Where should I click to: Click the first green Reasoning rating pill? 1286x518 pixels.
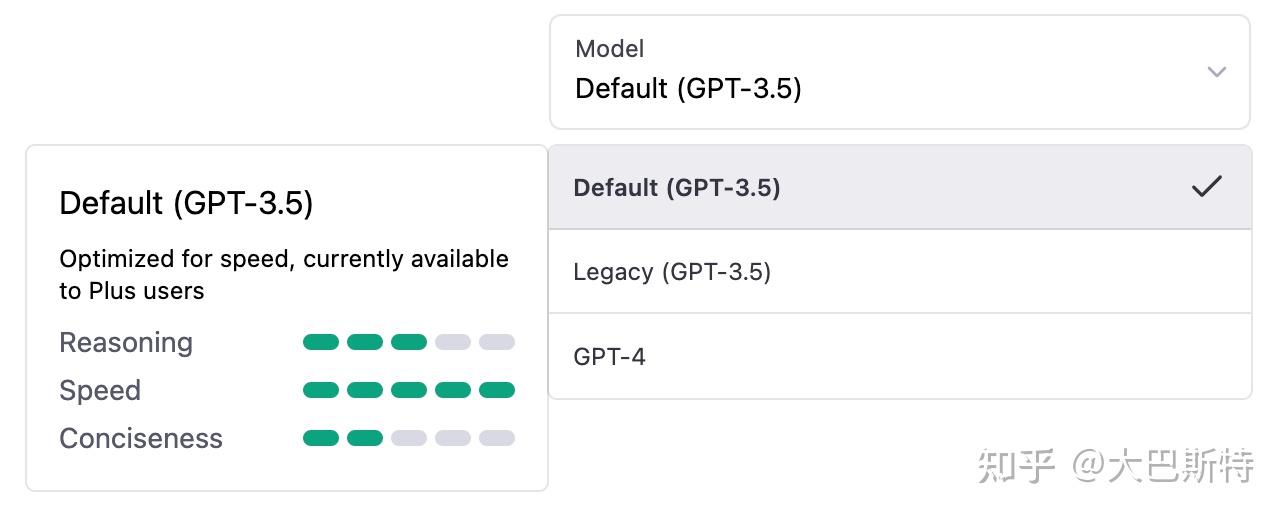[x=321, y=343]
